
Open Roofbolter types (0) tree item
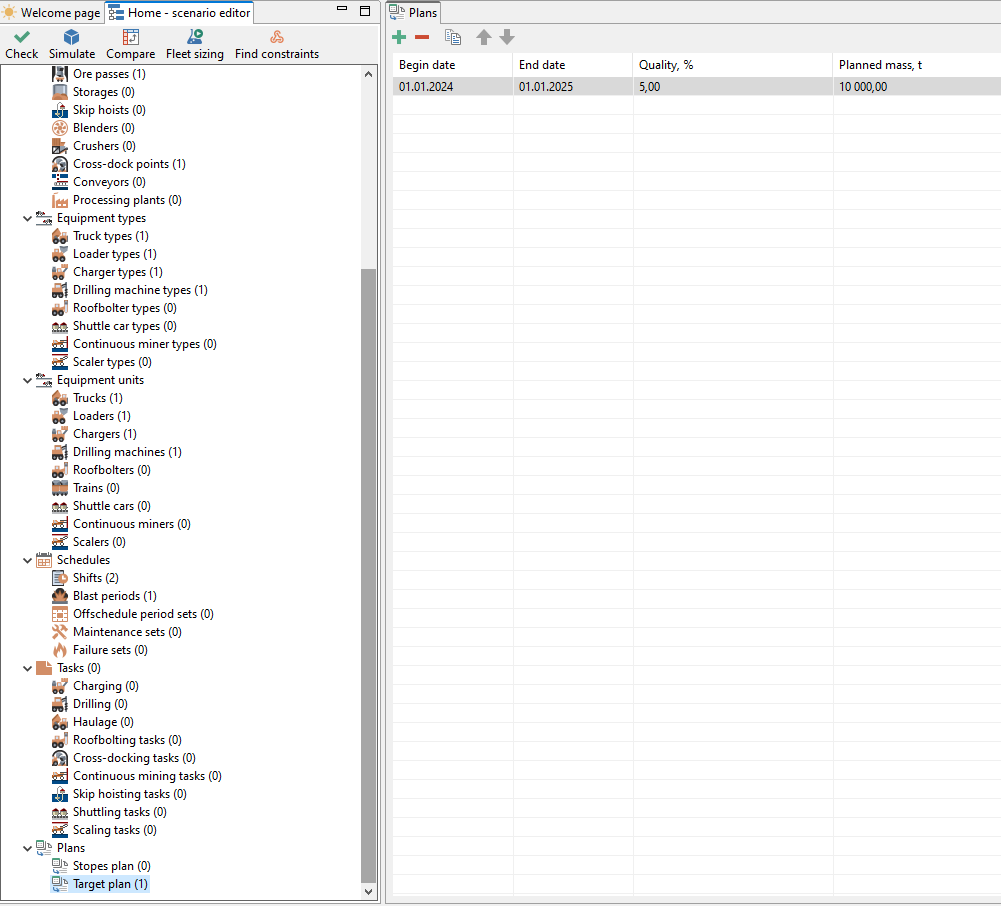click(x=124, y=308)
